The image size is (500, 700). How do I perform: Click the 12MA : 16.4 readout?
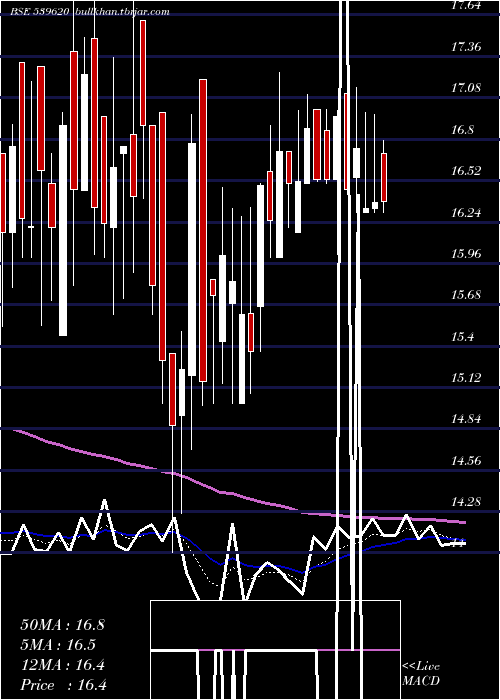(62, 665)
